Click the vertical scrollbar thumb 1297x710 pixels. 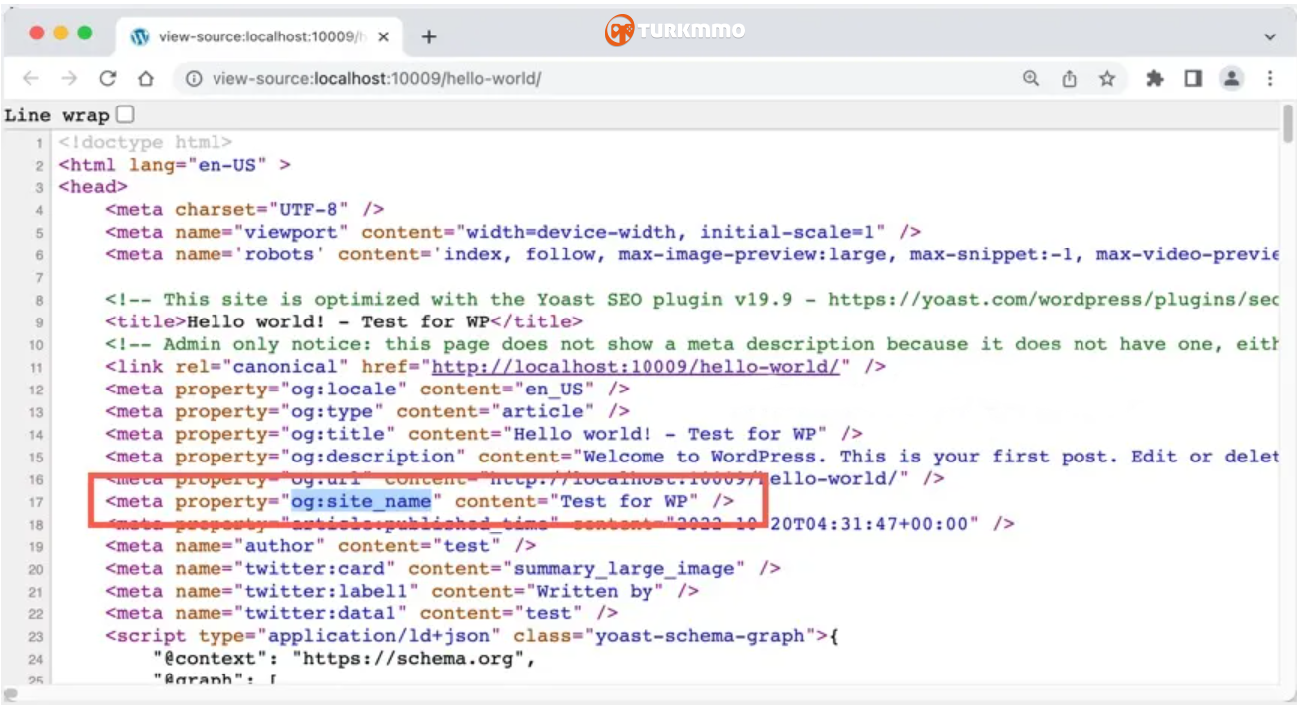tap(1288, 125)
